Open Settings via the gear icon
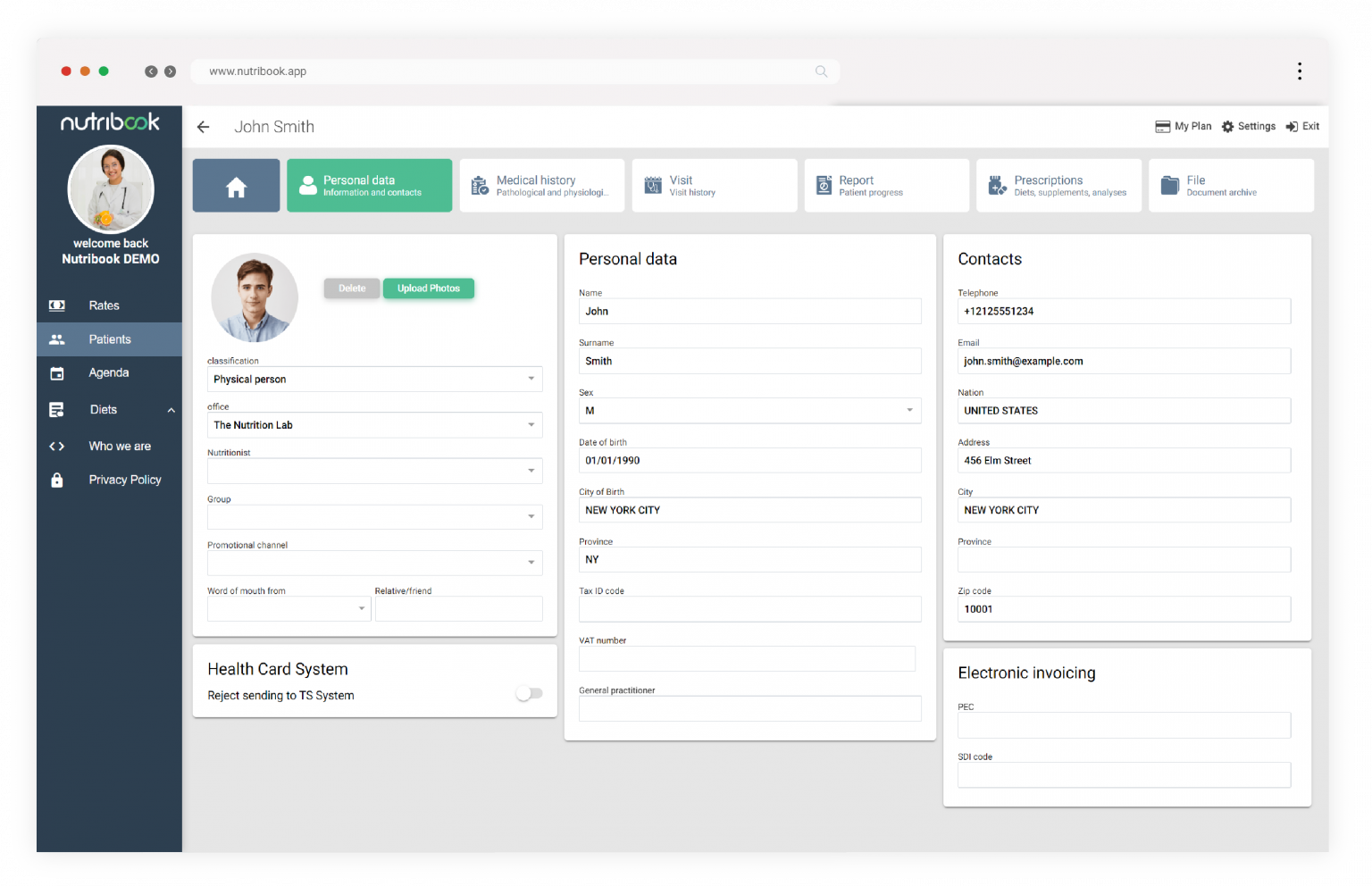The height and width of the screenshot is (886, 1372). point(1227,127)
